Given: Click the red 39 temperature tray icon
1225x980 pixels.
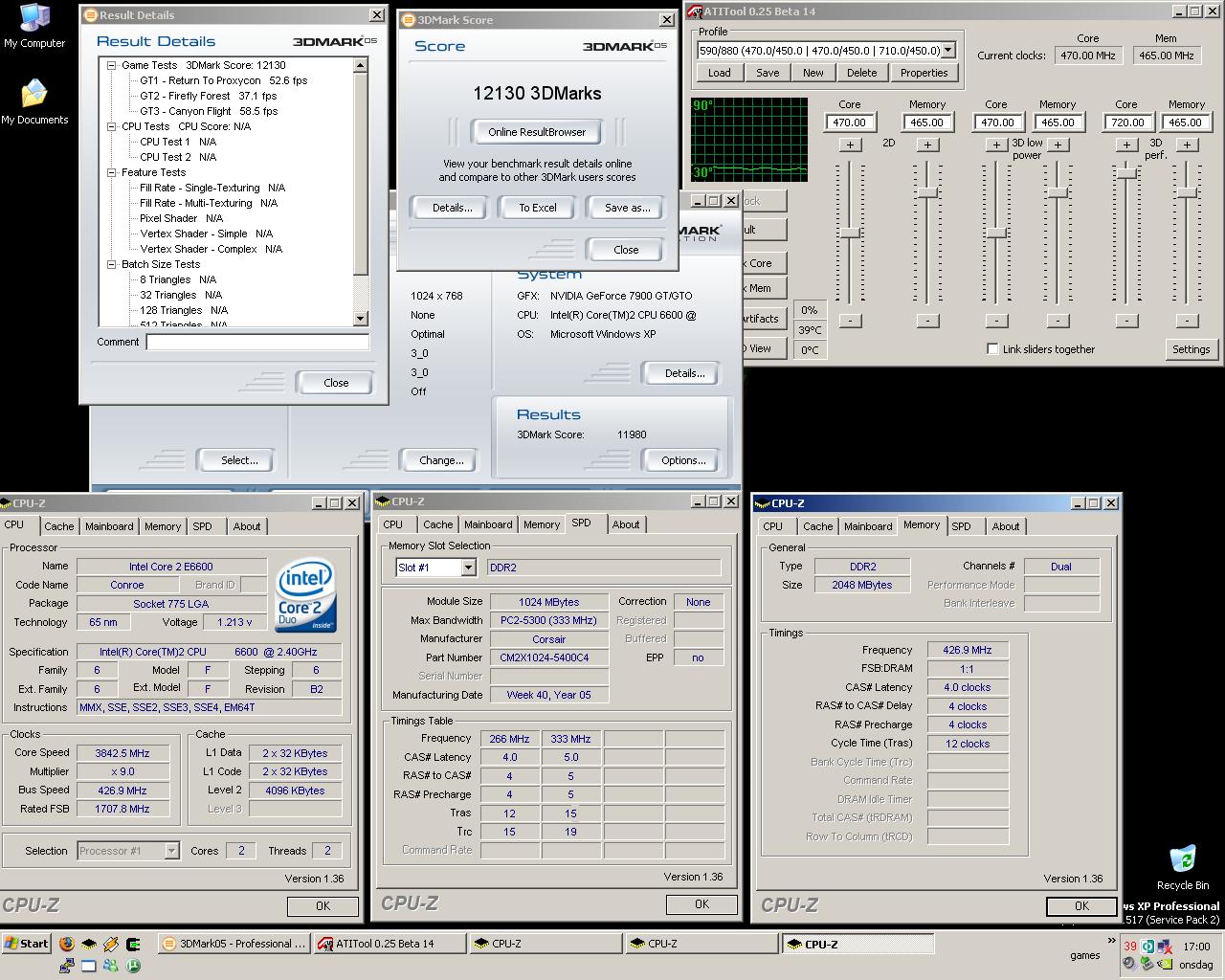Looking at the screenshot, I should click(x=1130, y=946).
